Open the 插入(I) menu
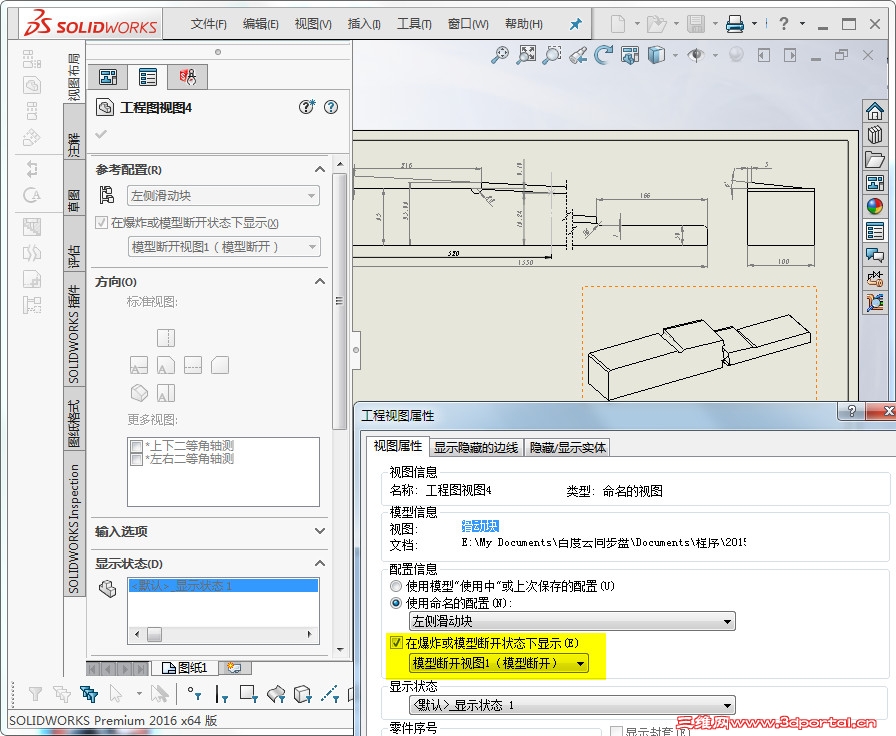896x736 pixels. click(x=364, y=24)
